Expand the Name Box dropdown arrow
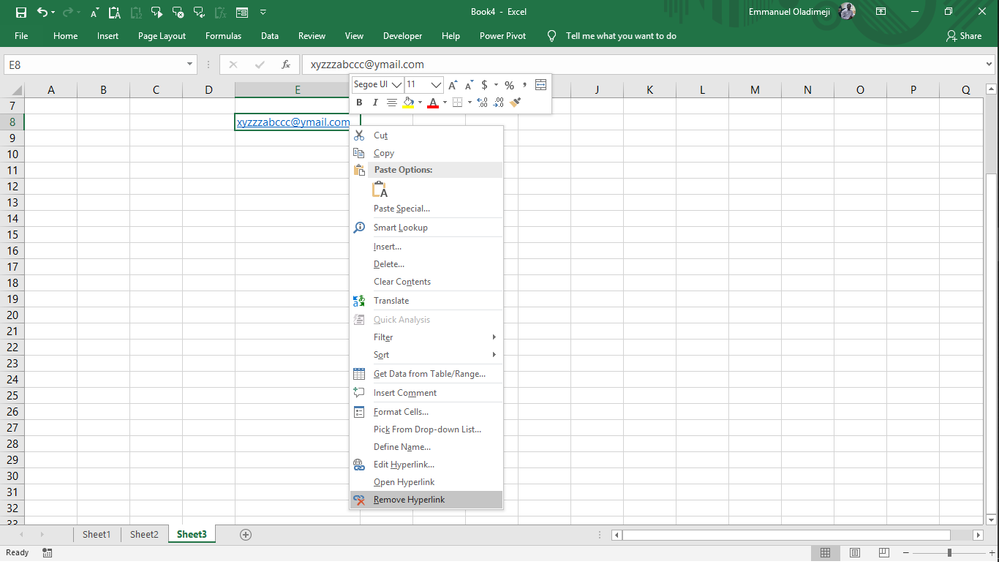The width and height of the screenshot is (999, 562). 190,64
